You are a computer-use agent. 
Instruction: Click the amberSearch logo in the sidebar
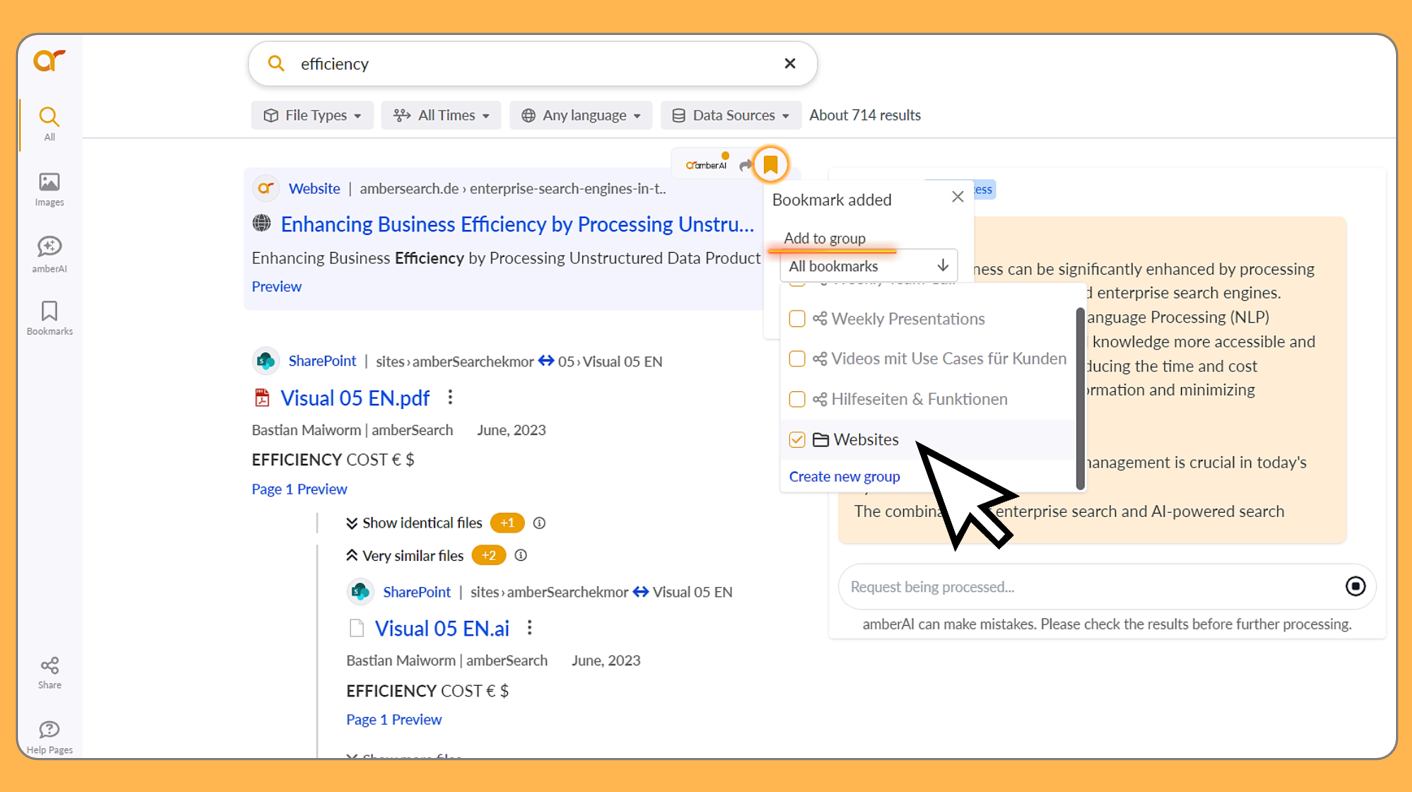tap(49, 61)
